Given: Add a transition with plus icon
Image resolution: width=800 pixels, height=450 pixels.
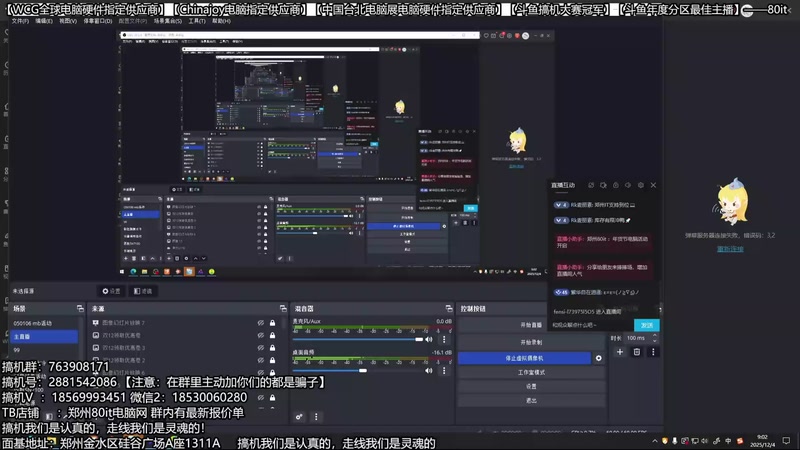Looking at the screenshot, I should 620,352.
